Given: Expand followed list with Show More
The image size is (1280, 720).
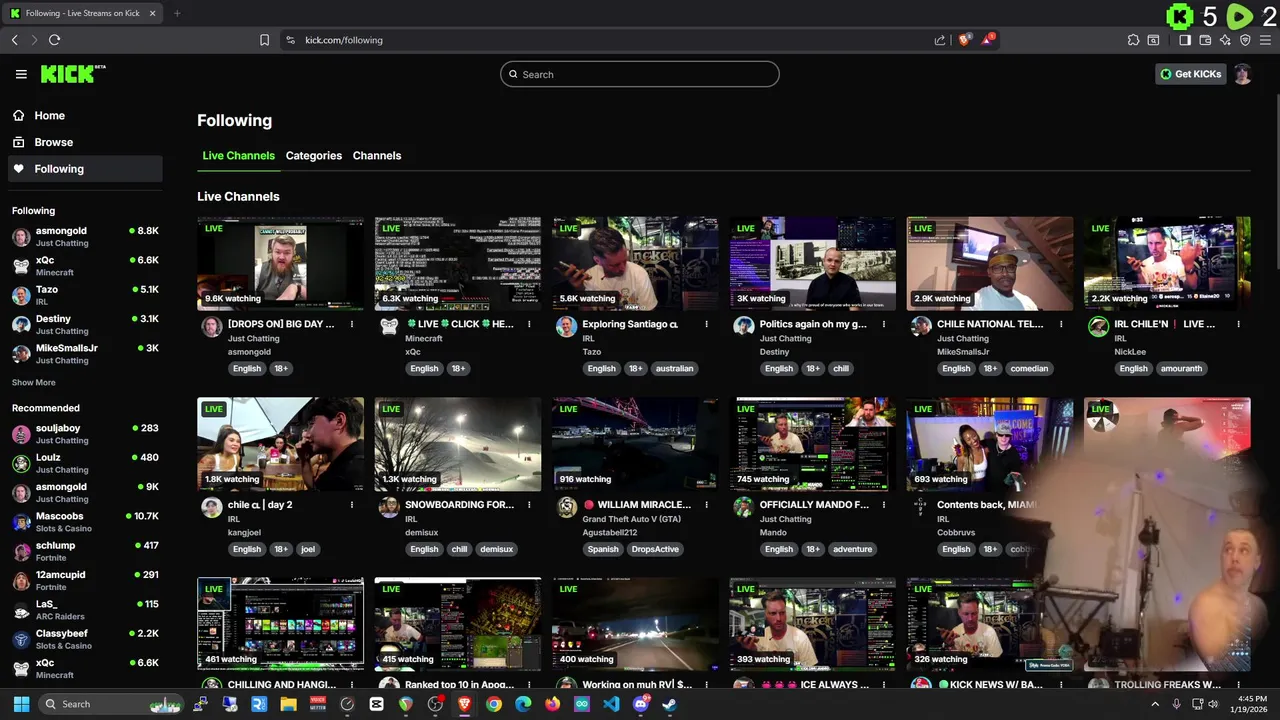Looking at the screenshot, I should pyautogui.click(x=34, y=382).
